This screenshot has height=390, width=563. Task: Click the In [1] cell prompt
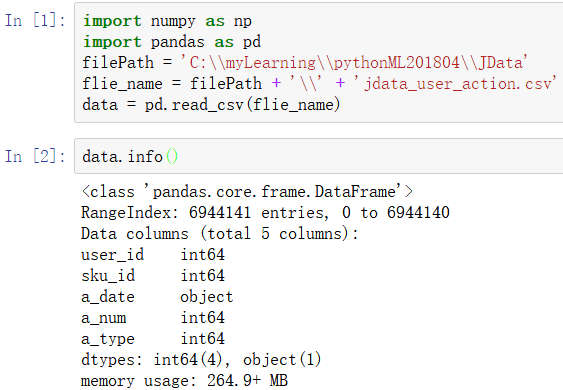[35, 20]
